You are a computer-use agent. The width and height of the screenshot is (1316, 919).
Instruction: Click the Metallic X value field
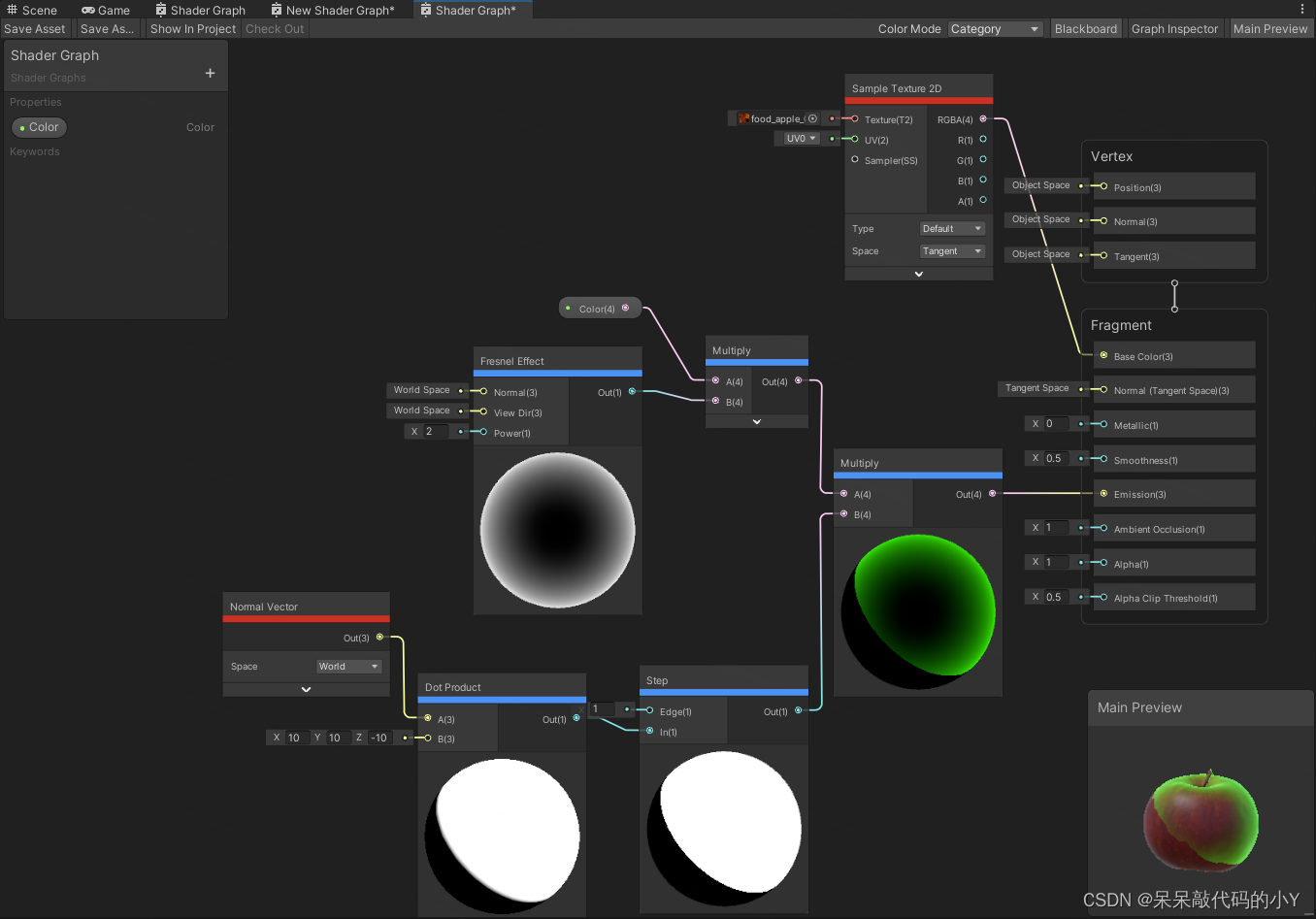pos(1057,424)
